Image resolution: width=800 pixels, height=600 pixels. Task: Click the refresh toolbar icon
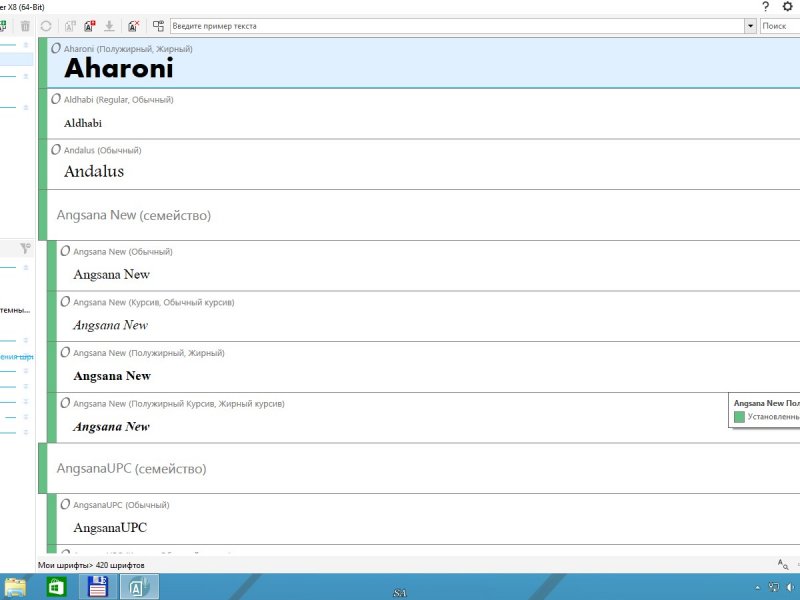[x=46, y=26]
